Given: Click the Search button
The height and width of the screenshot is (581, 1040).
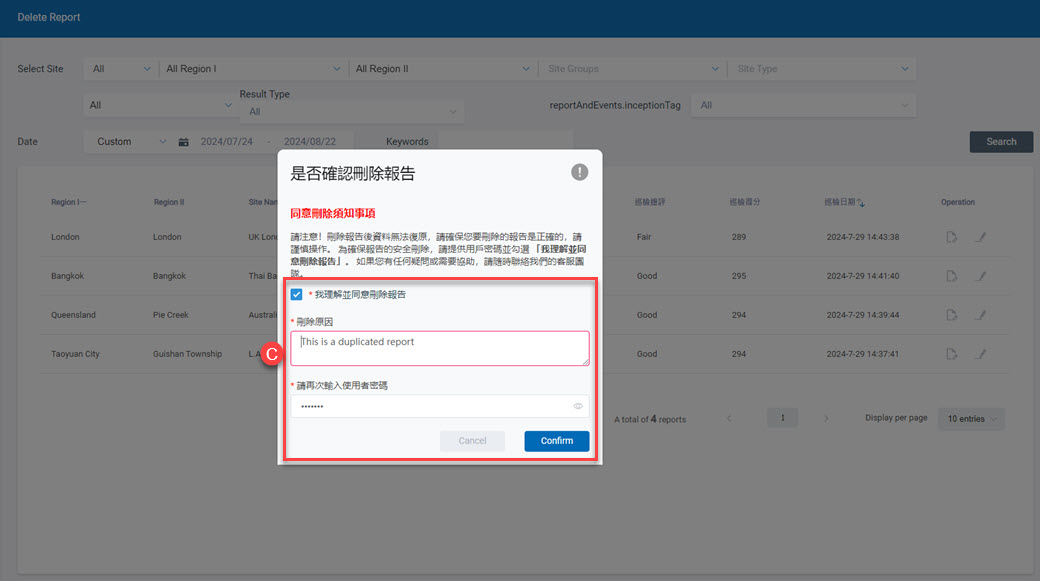Looking at the screenshot, I should point(1001,142).
